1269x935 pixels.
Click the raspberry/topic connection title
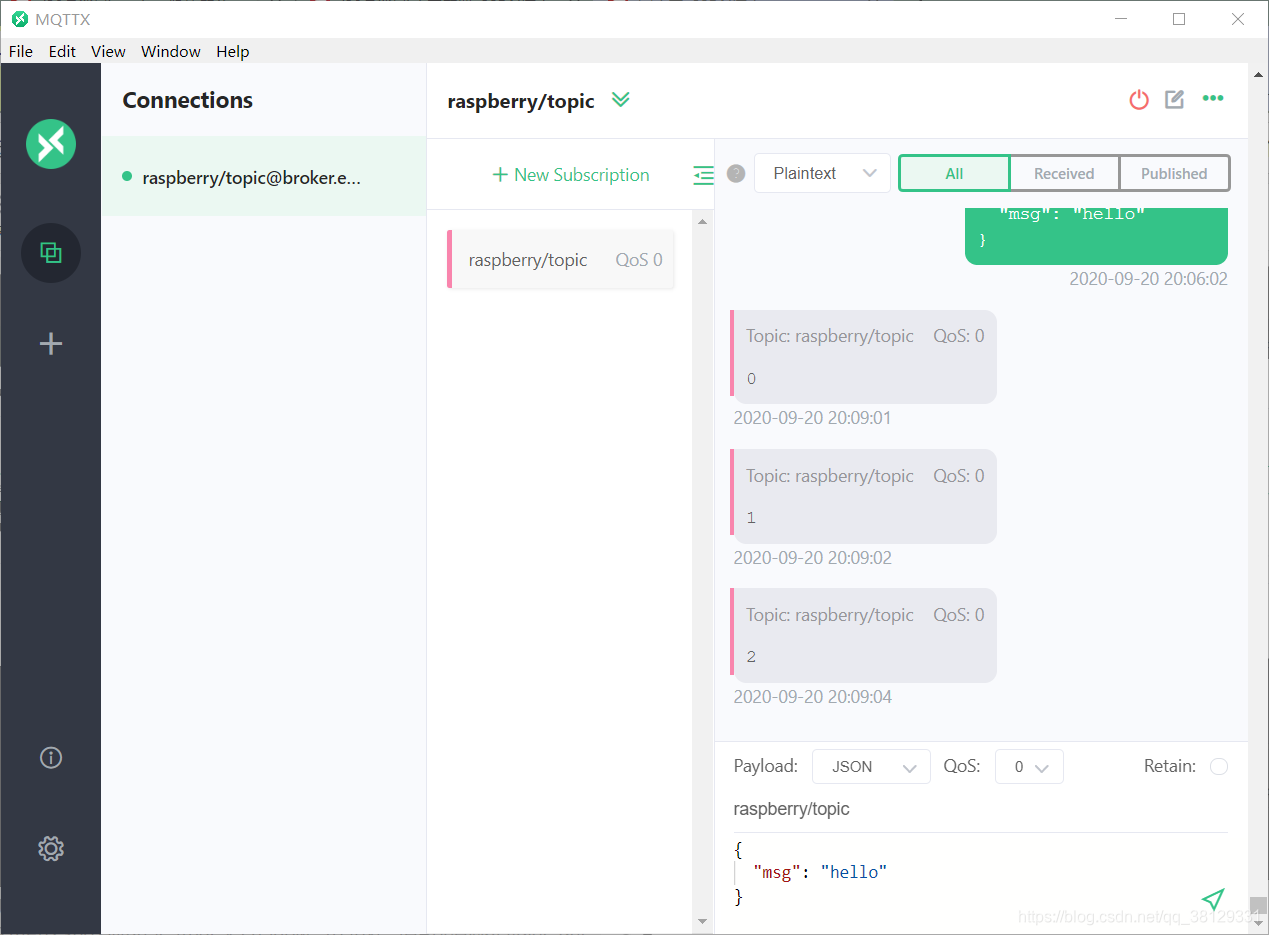pyautogui.click(x=521, y=101)
